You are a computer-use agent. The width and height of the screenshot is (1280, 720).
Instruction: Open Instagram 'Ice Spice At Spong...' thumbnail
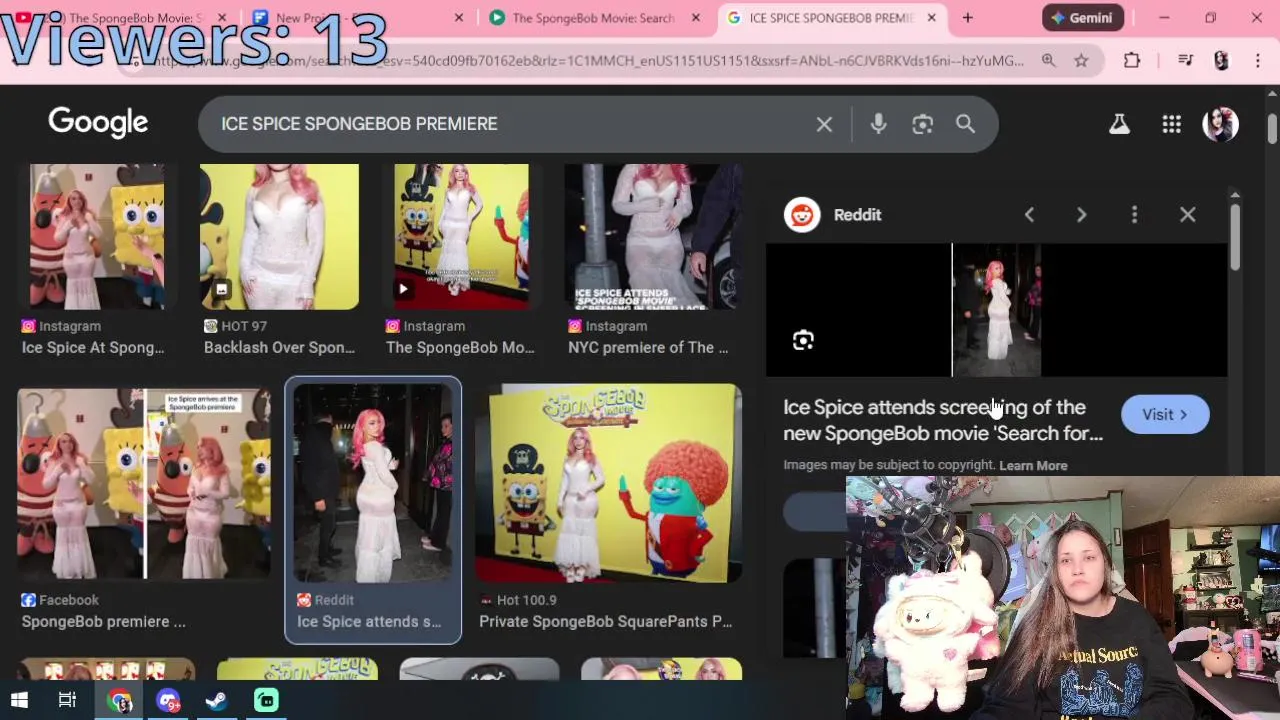97,236
